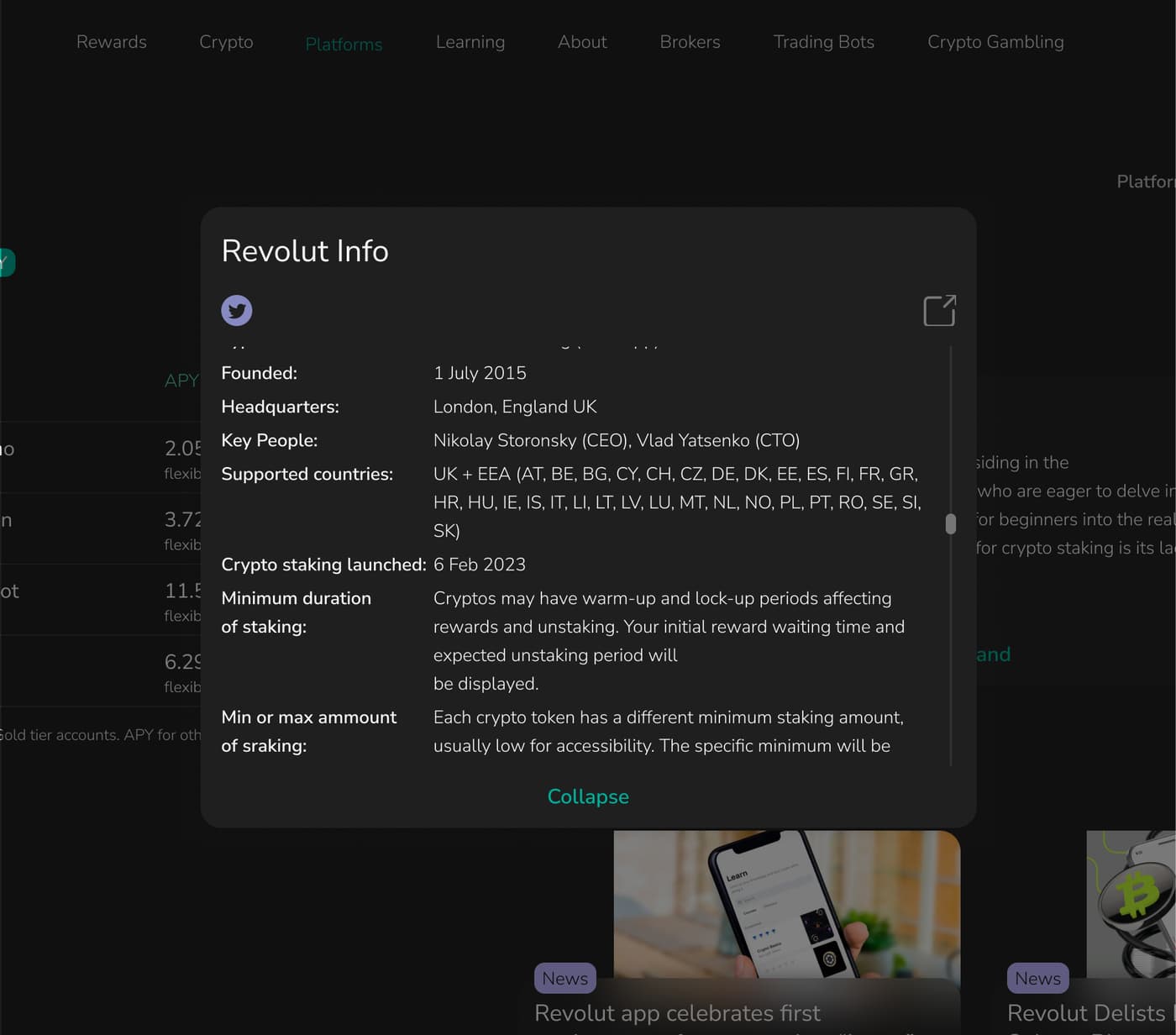The image size is (1176, 1035).
Task: Select 'London, England UK' headquarters value
Action: (x=515, y=407)
